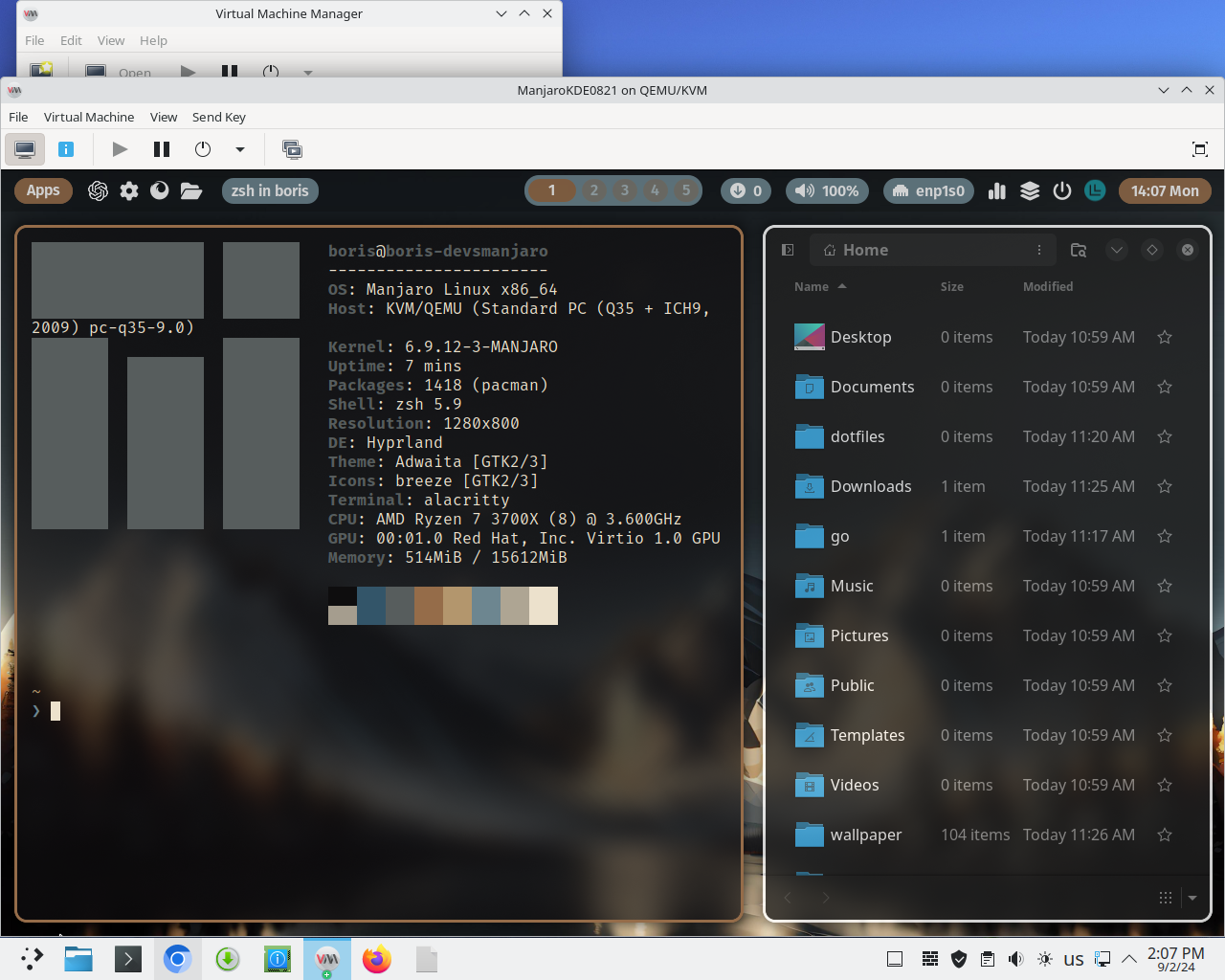Show hidden tray icons arrow

(x=1129, y=959)
